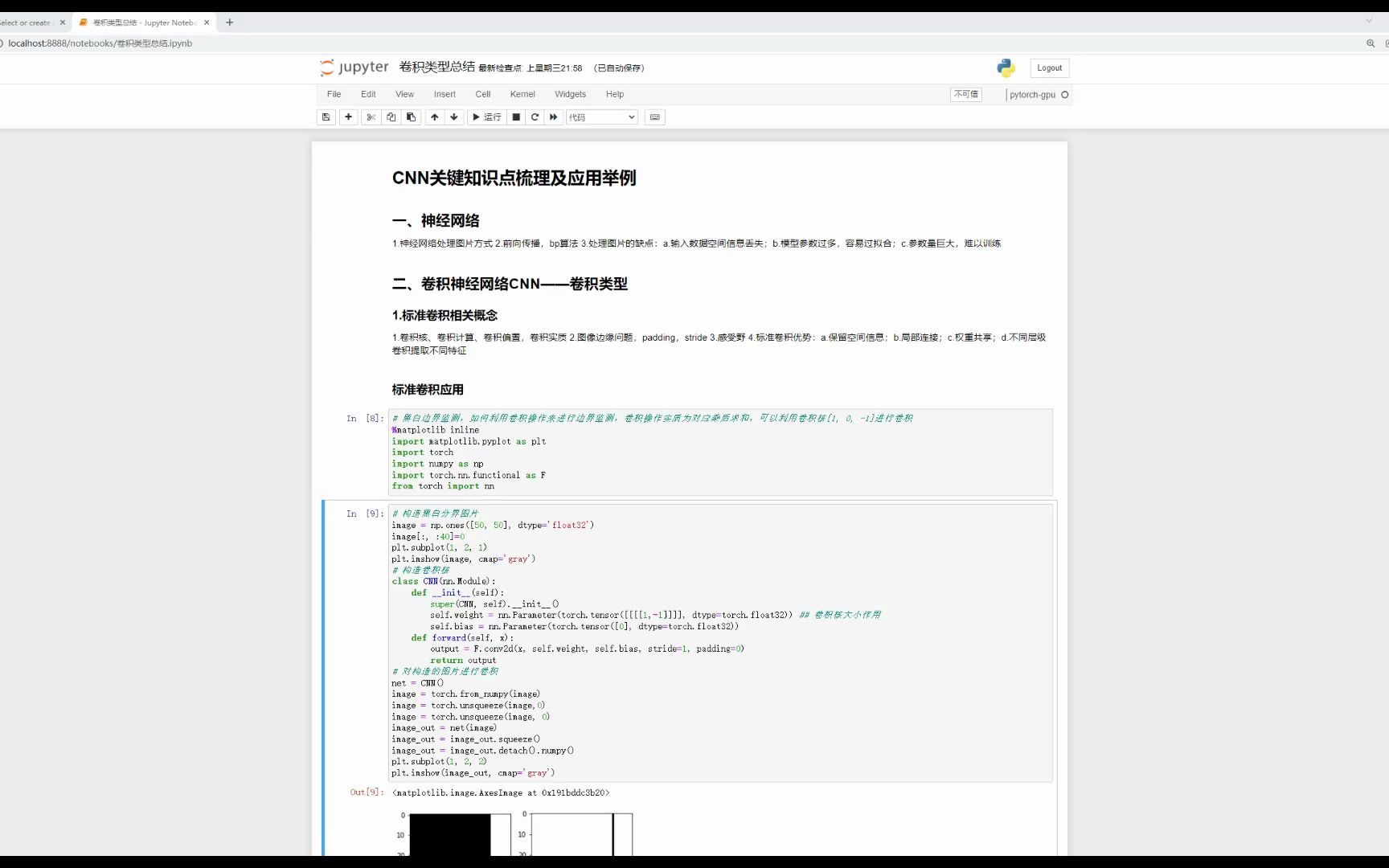The height and width of the screenshot is (868, 1389).
Task: Open the Widgets menu
Action: (570, 94)
